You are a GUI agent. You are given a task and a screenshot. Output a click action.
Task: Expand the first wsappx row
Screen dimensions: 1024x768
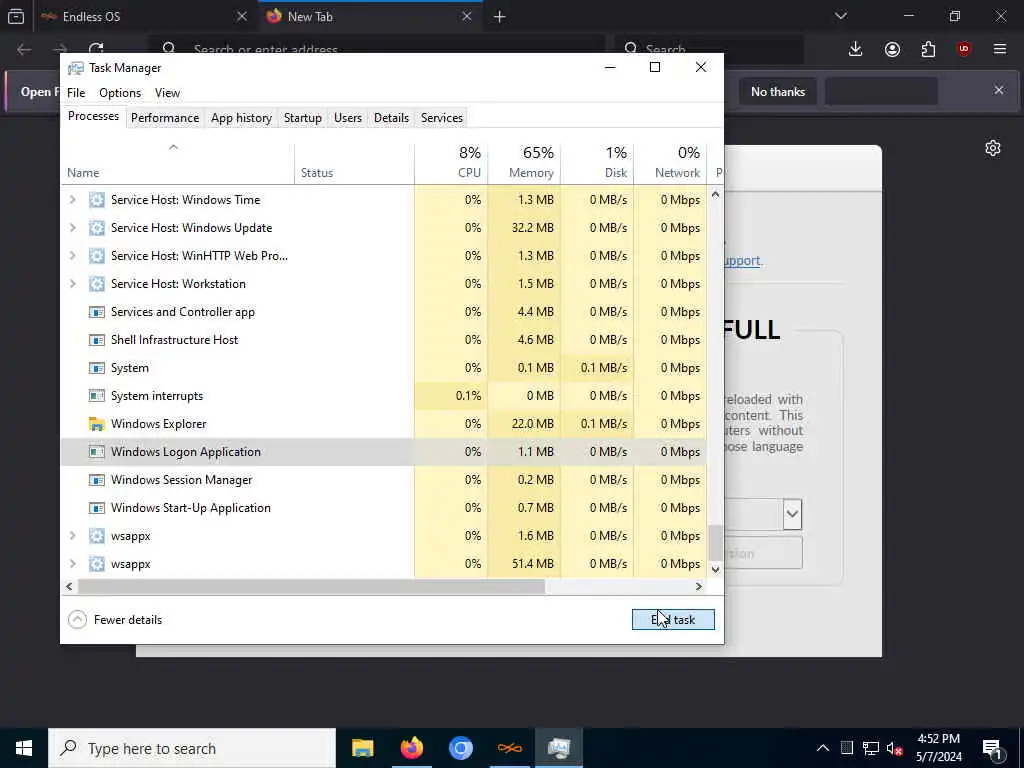(x=72, y=536)
